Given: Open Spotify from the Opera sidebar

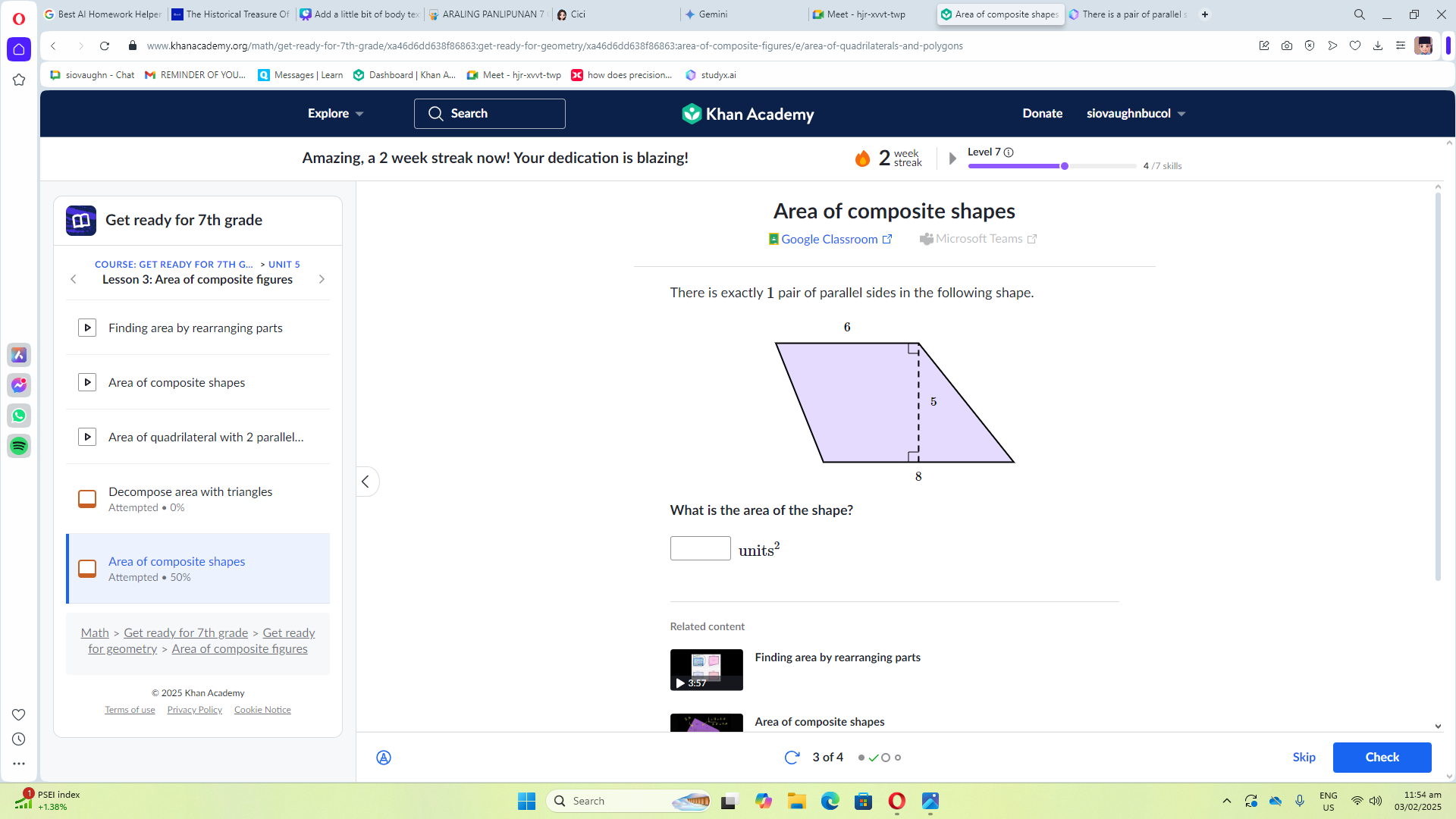Looking at the screenshot, I should coord(19,446).
